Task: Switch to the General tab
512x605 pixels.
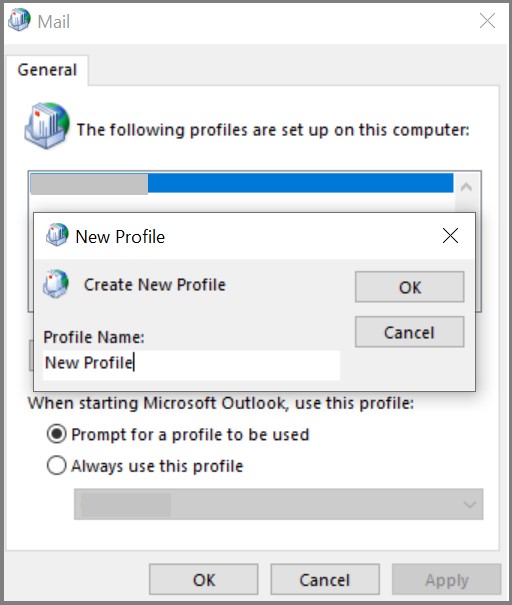Action: click(47, 70)
